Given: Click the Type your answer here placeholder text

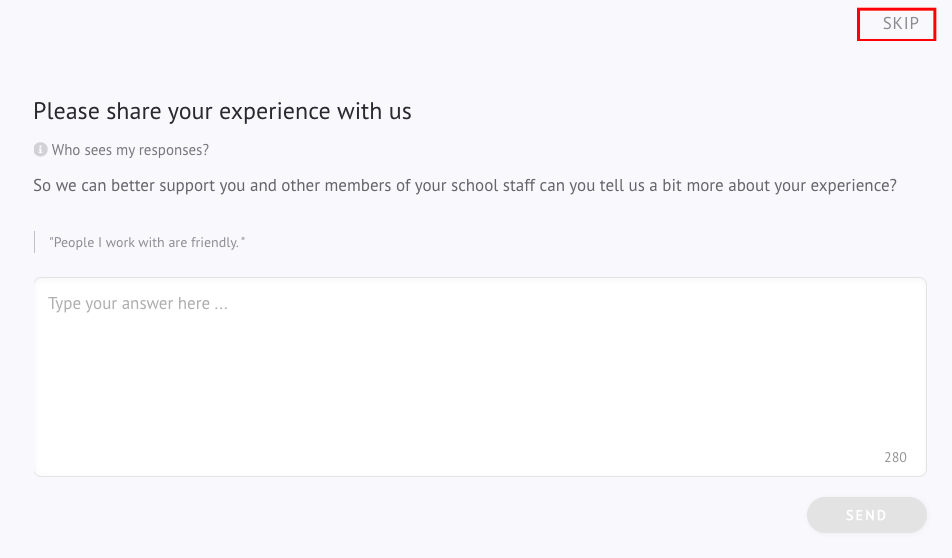Looking at the screenshot, I should tap(138, 304).
